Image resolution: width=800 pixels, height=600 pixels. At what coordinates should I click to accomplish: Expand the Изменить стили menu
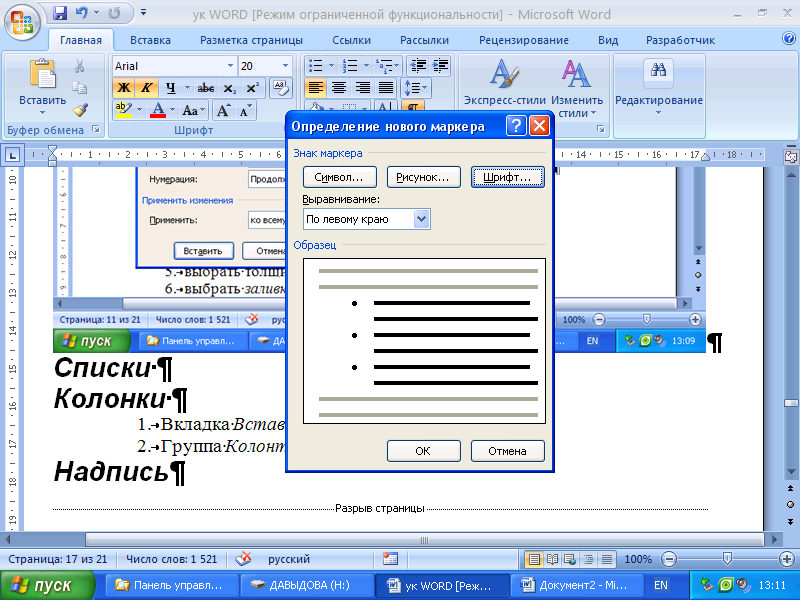tap(577, 87)
